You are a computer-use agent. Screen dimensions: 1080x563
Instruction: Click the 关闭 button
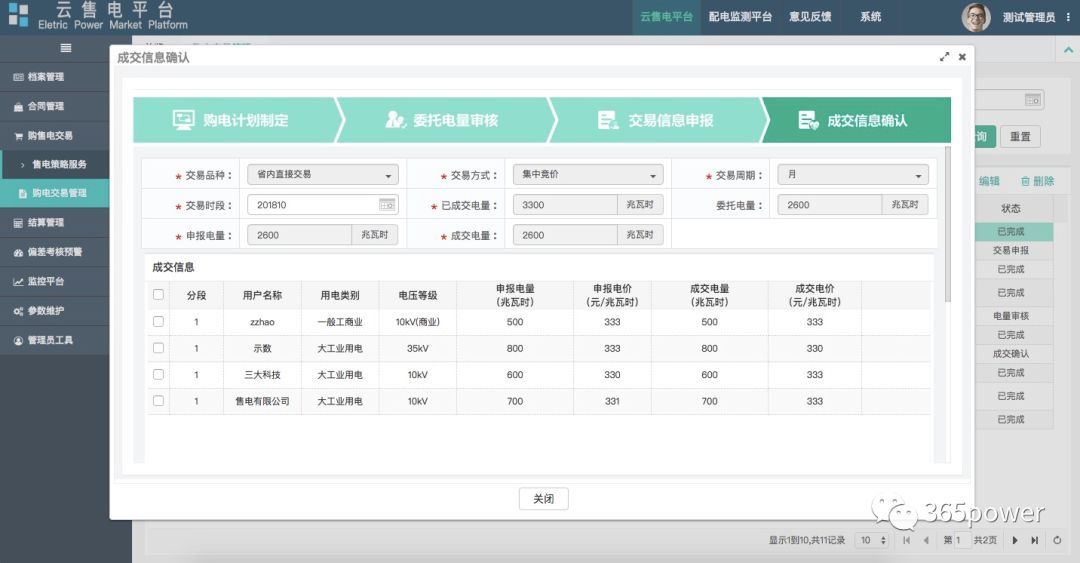coord(543,499)
